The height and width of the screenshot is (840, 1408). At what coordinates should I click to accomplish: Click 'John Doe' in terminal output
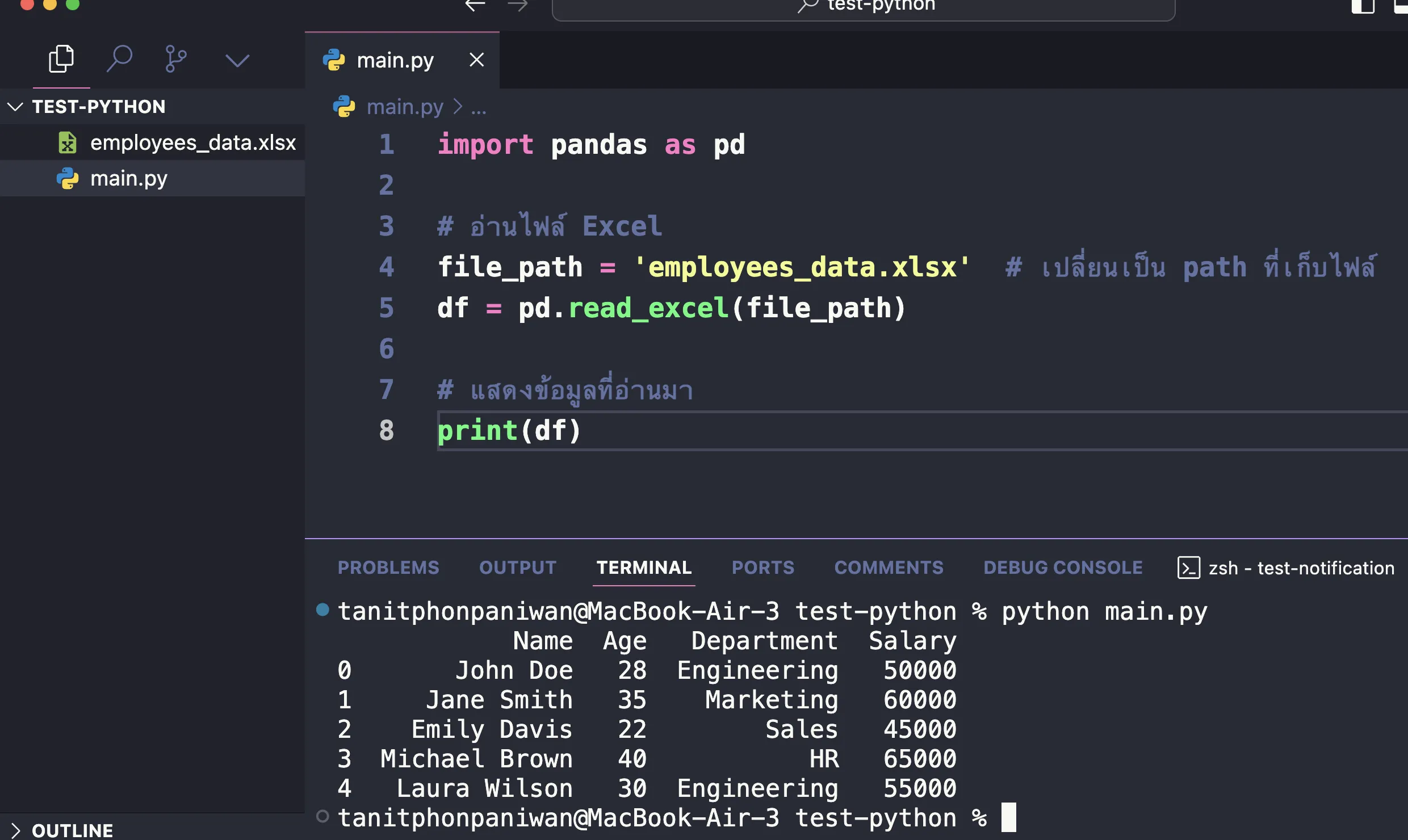(x=514, y=670)
